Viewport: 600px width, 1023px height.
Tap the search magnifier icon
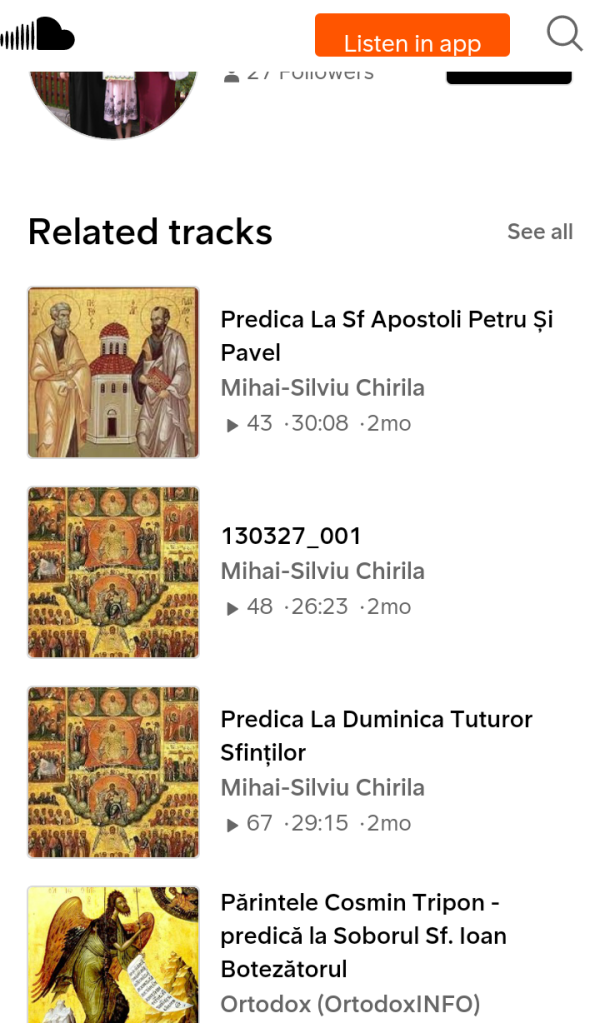564,34
